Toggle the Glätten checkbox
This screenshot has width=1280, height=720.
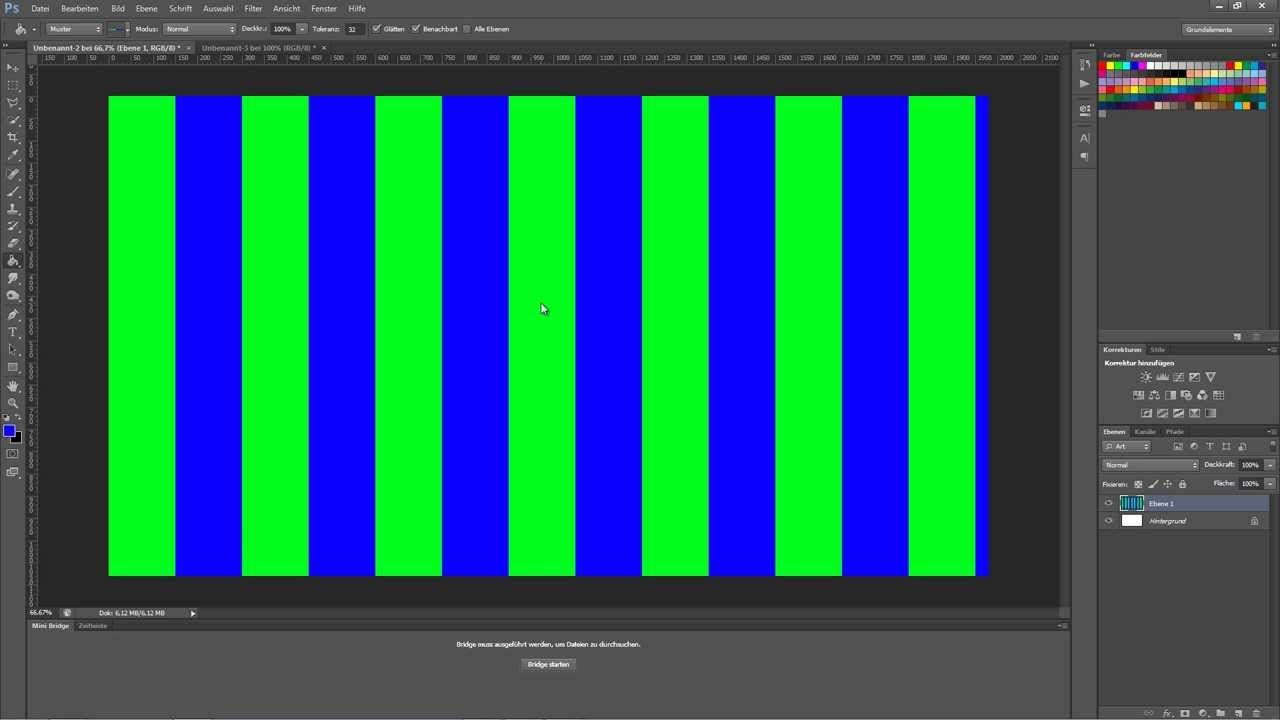click(x=376, y=29)
